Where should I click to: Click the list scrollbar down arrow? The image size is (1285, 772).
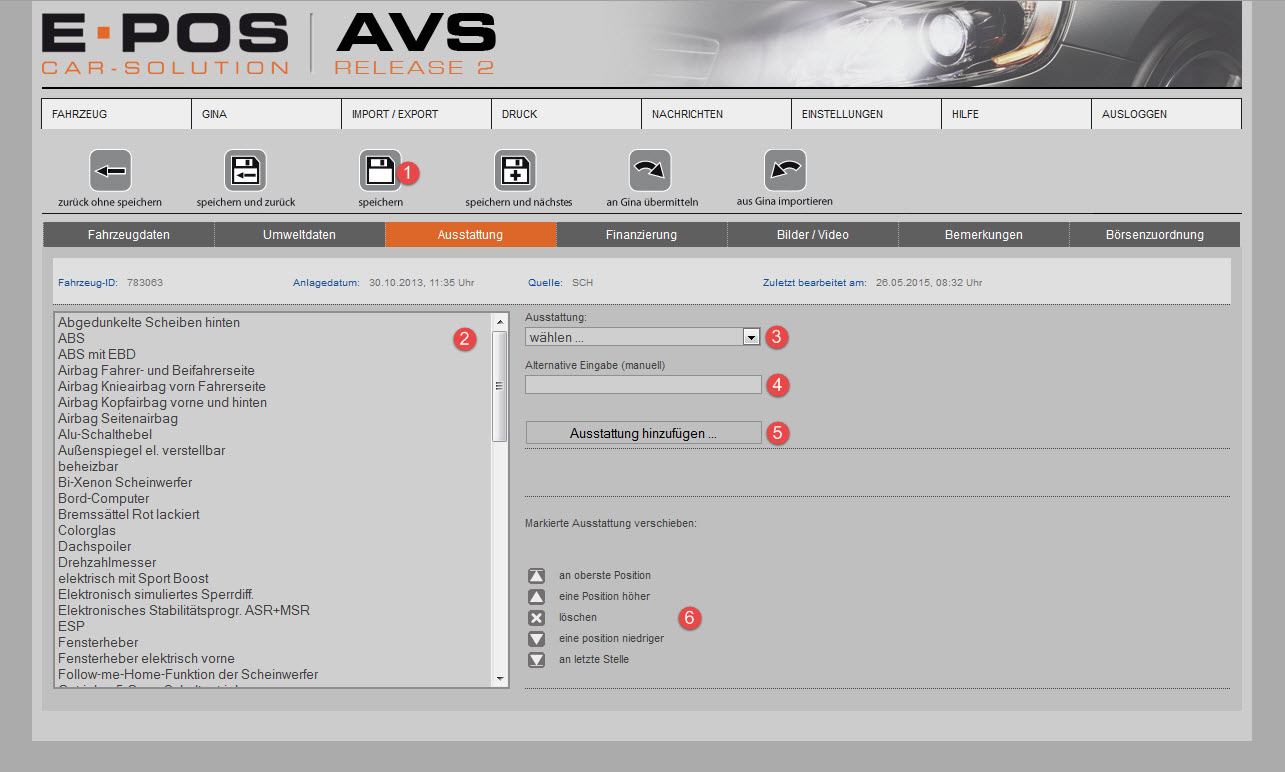click(x=500, y=678)
